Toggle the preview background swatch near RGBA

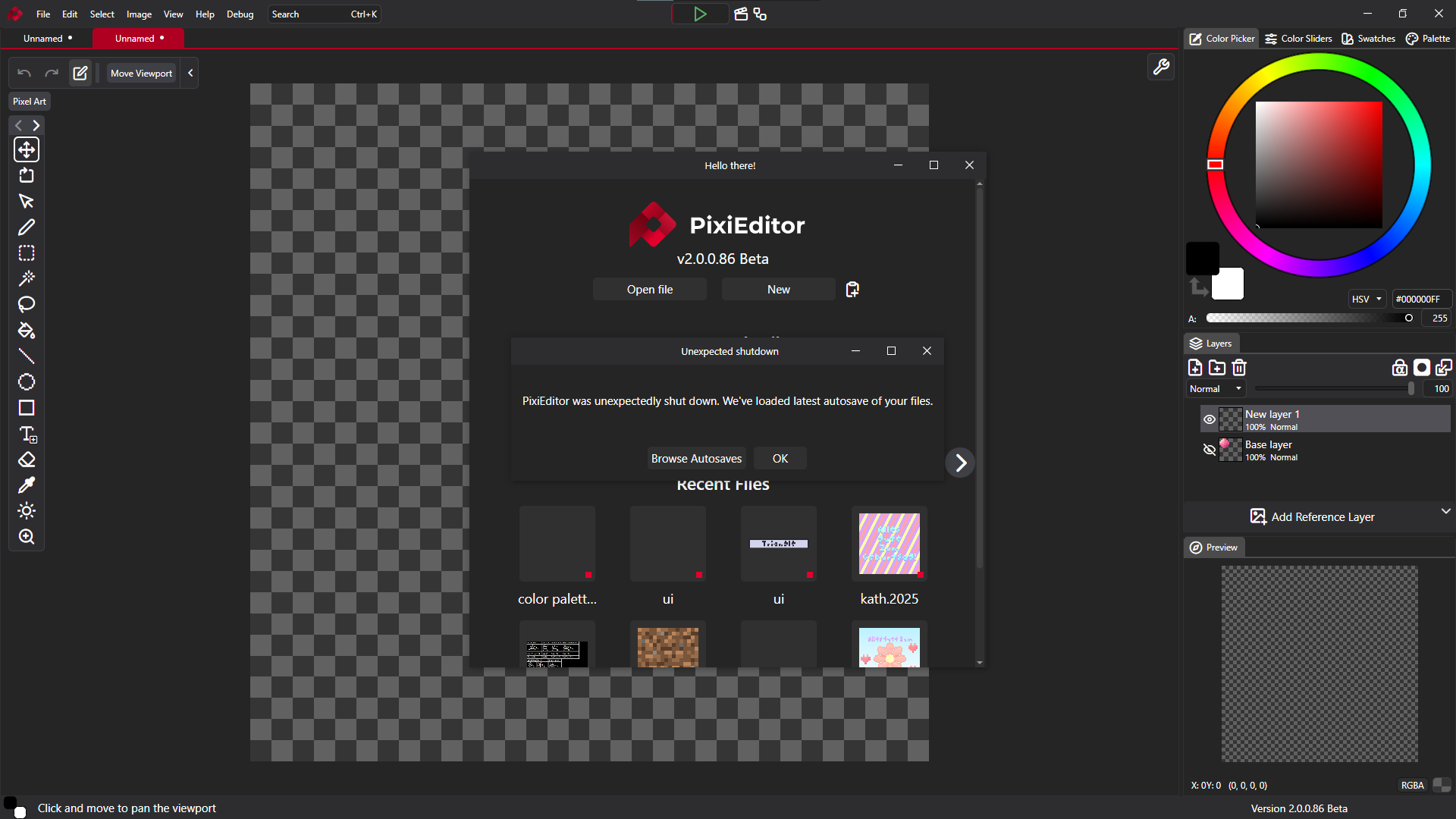(1442, 785)
